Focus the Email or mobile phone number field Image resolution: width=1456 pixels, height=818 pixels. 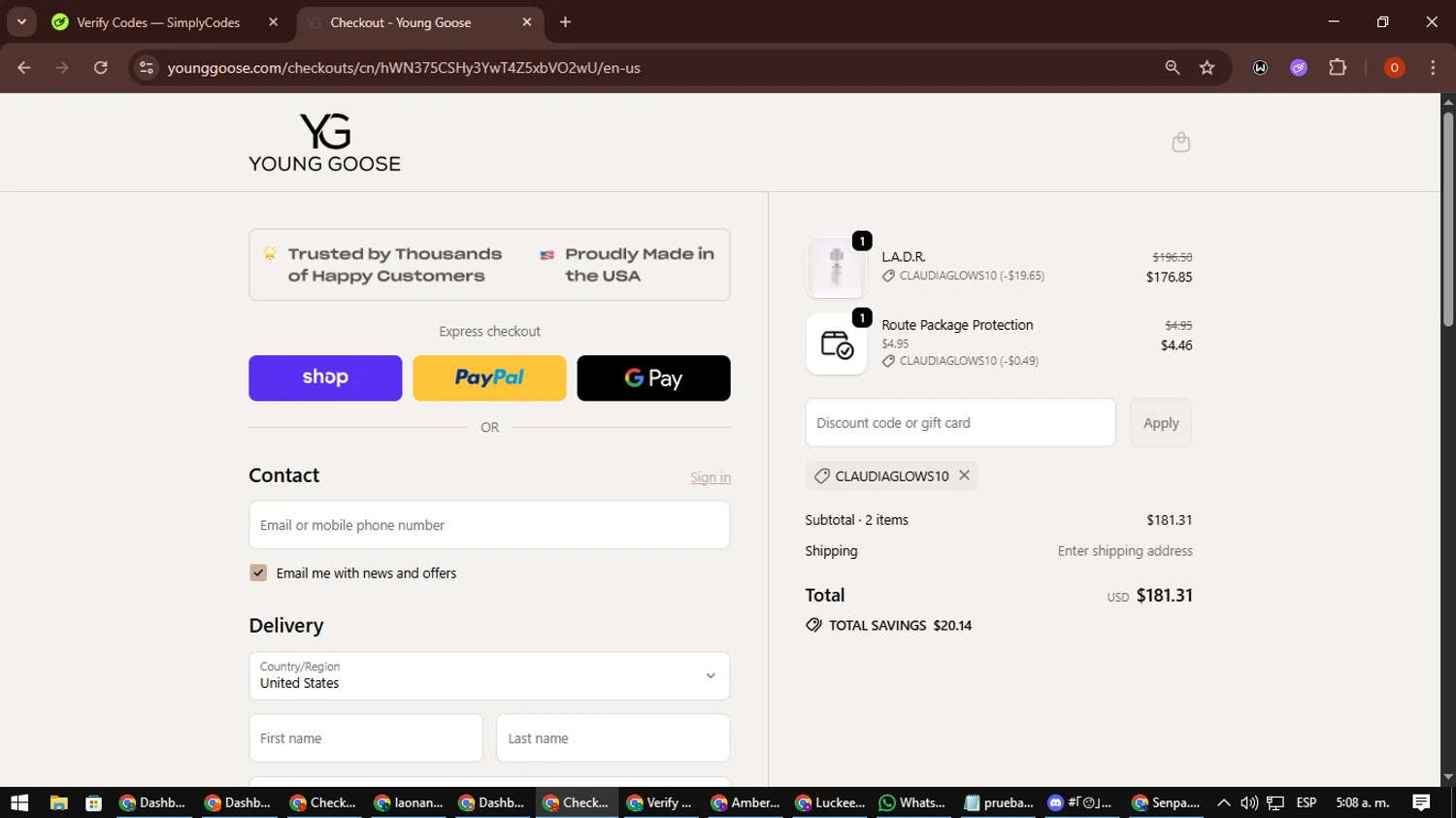pyautogui.click(x=489, y=525)
